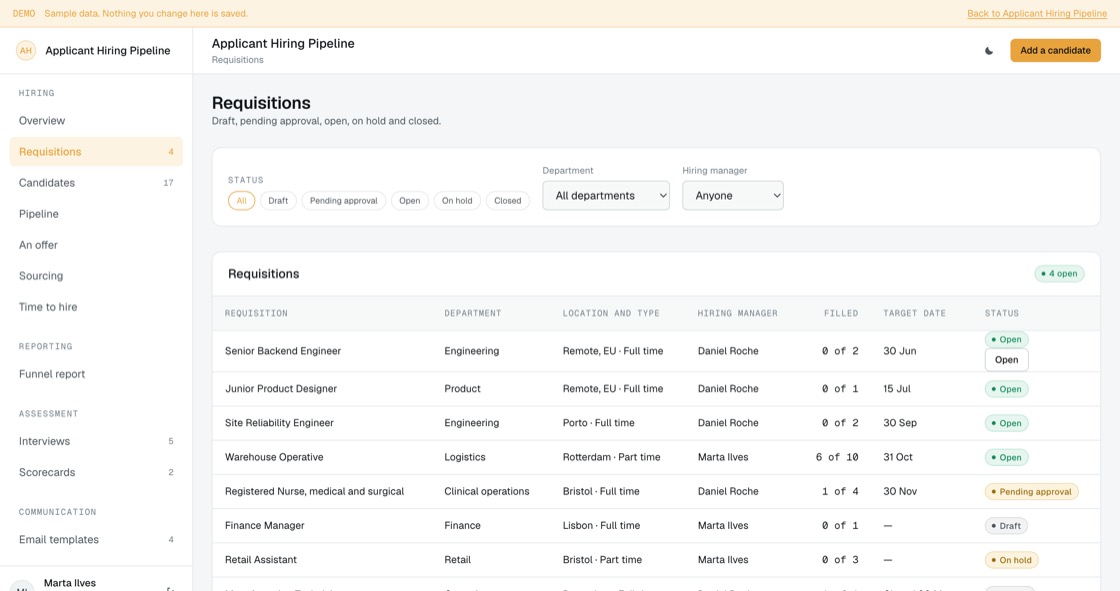Toggle dark mode with the moon icon

pyautogui.click(x=989, y=51)
